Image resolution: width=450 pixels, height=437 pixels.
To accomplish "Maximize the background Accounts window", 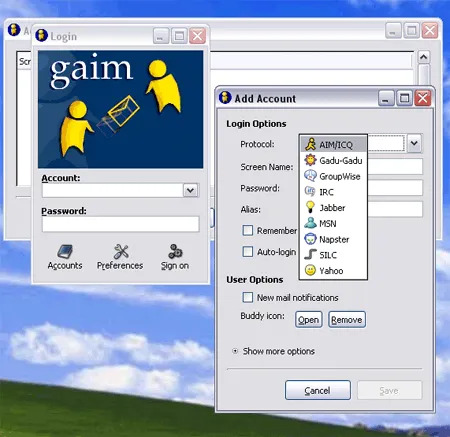I will click(x=411, y=31).
